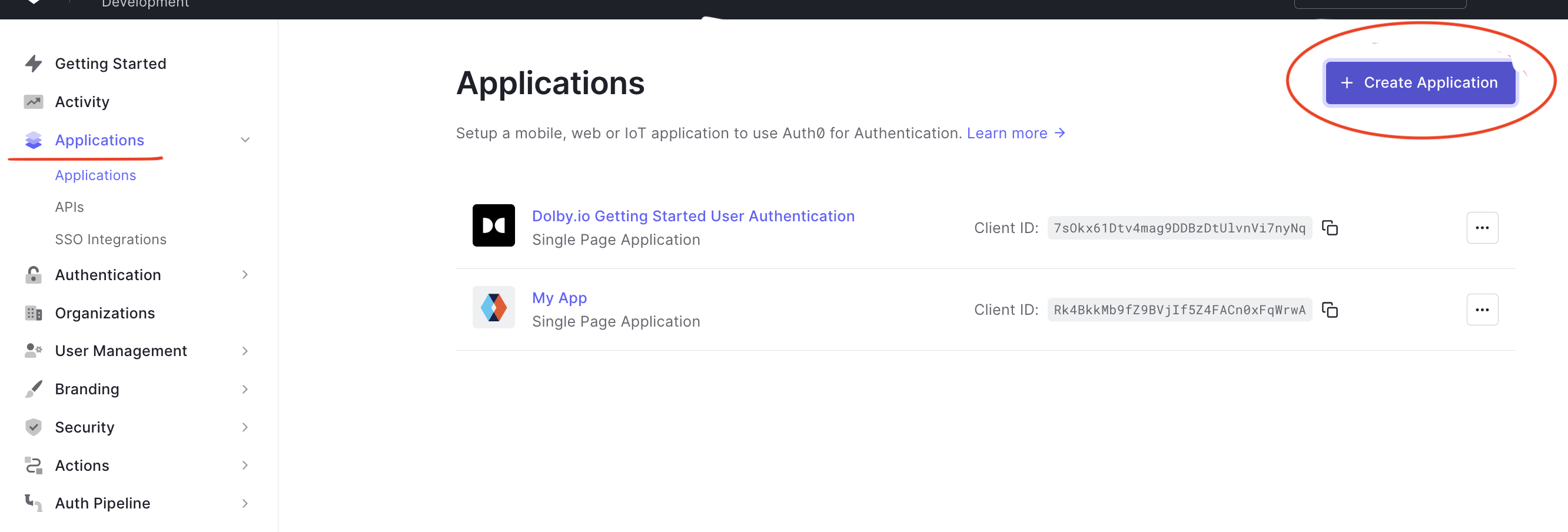The height and width of the screenshot is (532, 1568).
Task: Click the Auth Pipeline icon
Action: [x=34, y=503]
